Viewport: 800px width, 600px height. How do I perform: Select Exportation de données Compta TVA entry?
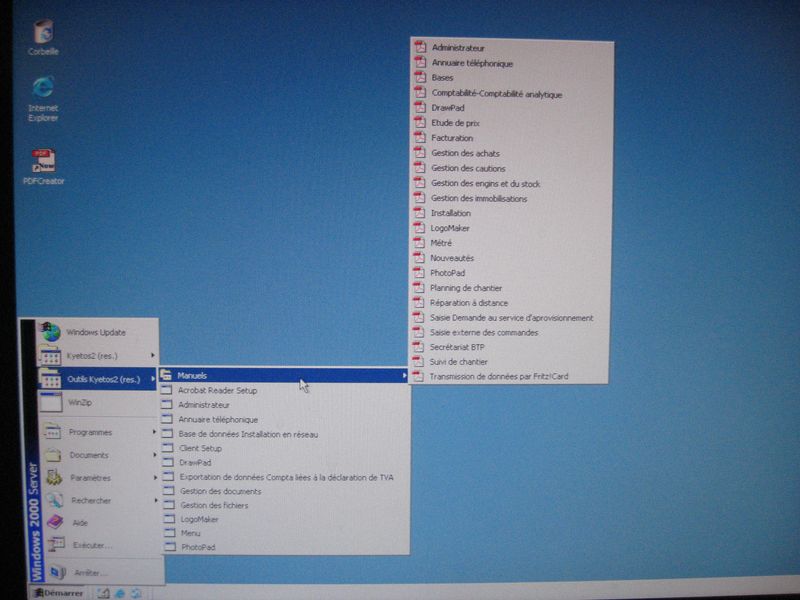(285, 477)
